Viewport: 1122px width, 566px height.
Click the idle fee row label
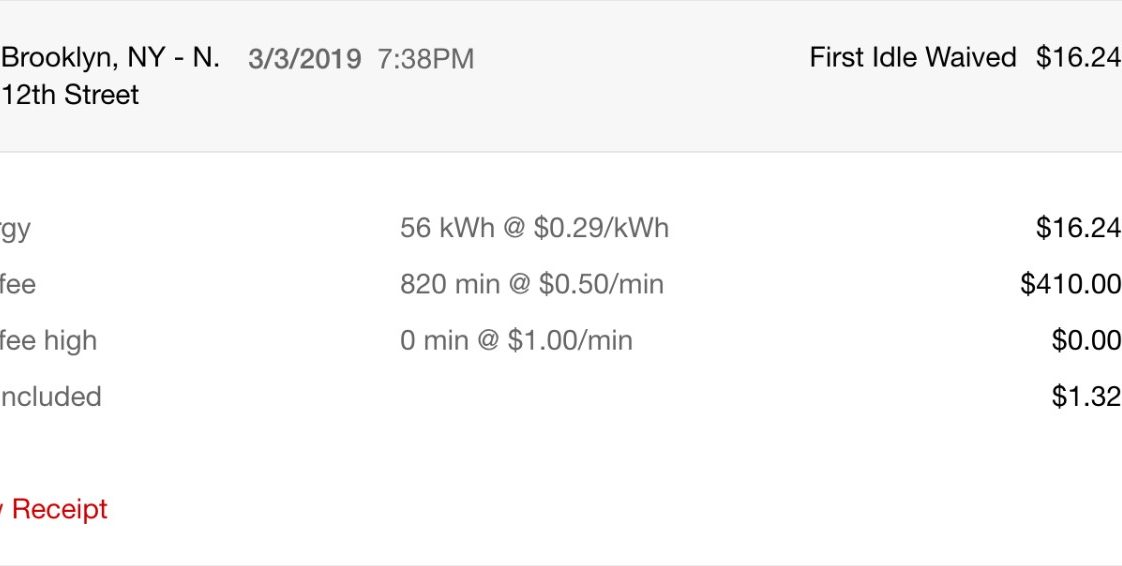tap(18, 284)
